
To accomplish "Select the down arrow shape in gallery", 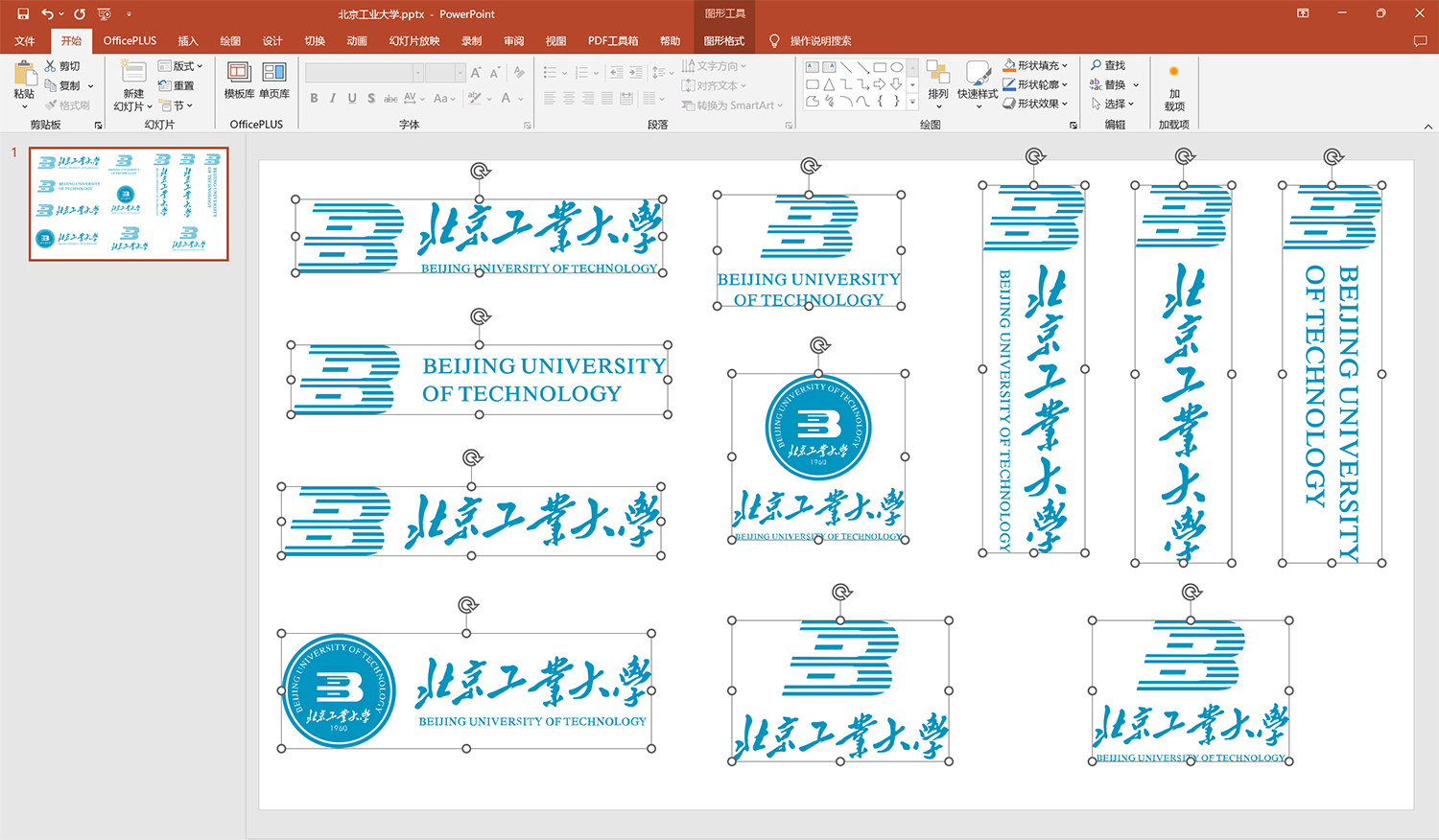I will pos(897,84).
